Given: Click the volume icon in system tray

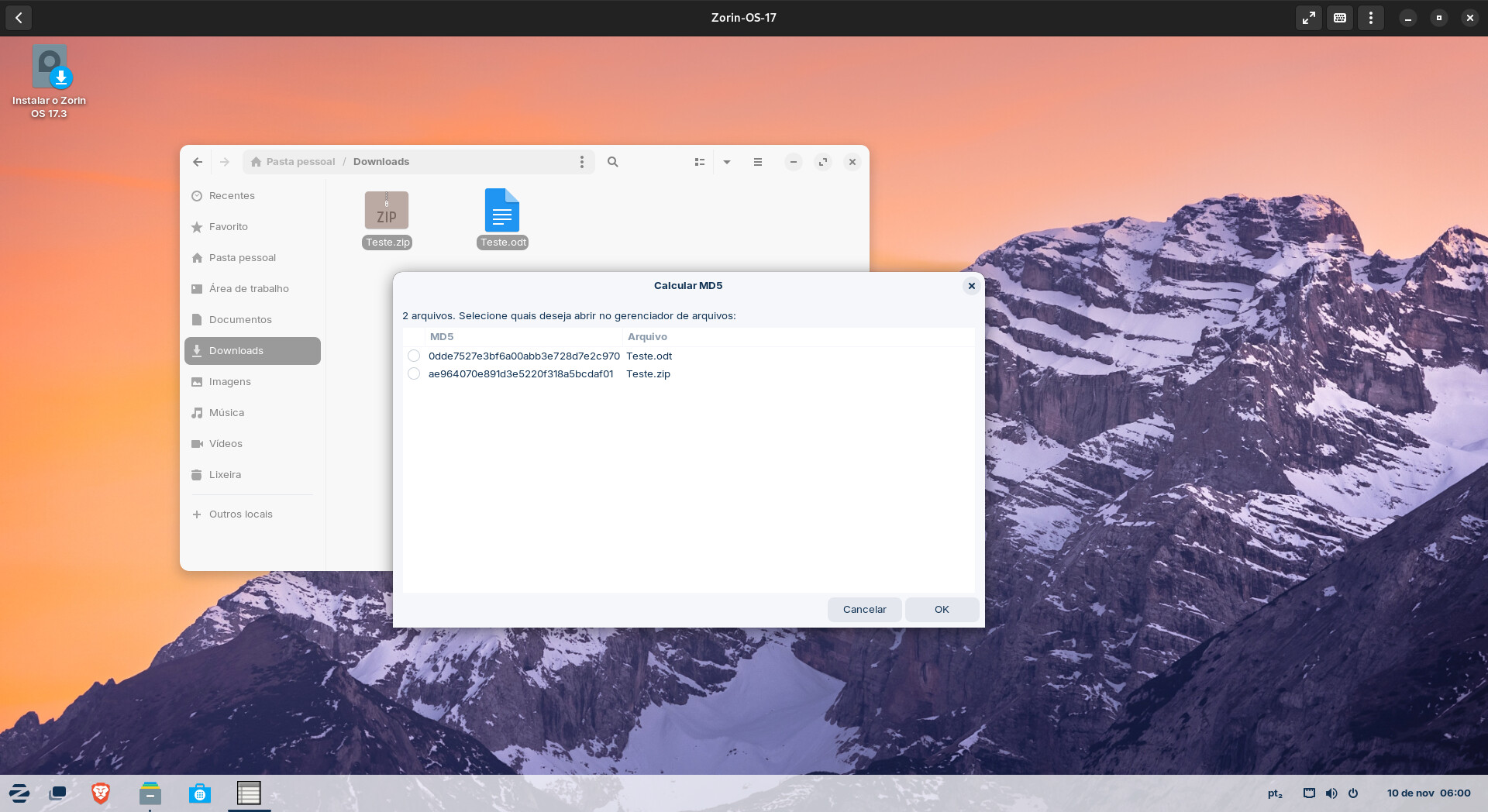Looking at the screenshot, I should 1331,793.
